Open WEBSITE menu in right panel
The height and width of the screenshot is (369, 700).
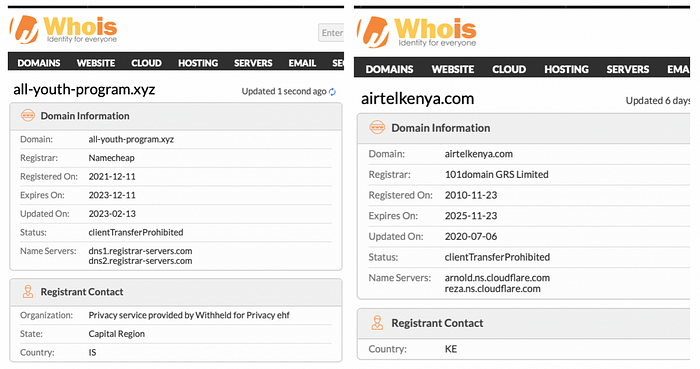[453, 69]
